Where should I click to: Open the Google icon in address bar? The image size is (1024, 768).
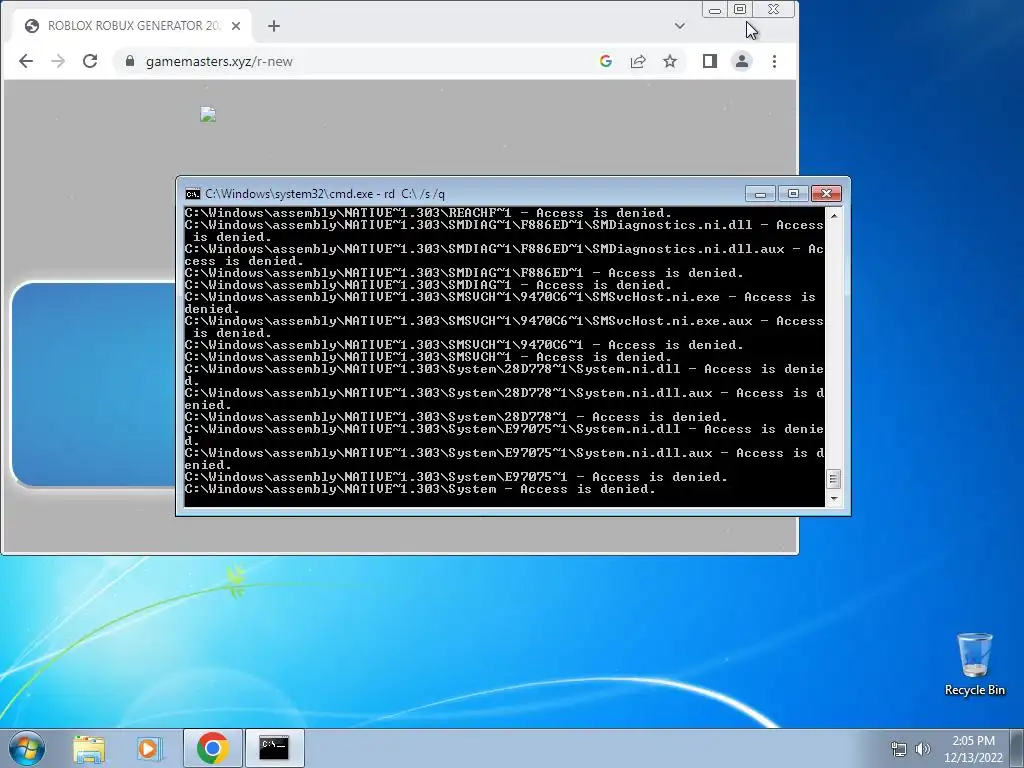[606, 61]
